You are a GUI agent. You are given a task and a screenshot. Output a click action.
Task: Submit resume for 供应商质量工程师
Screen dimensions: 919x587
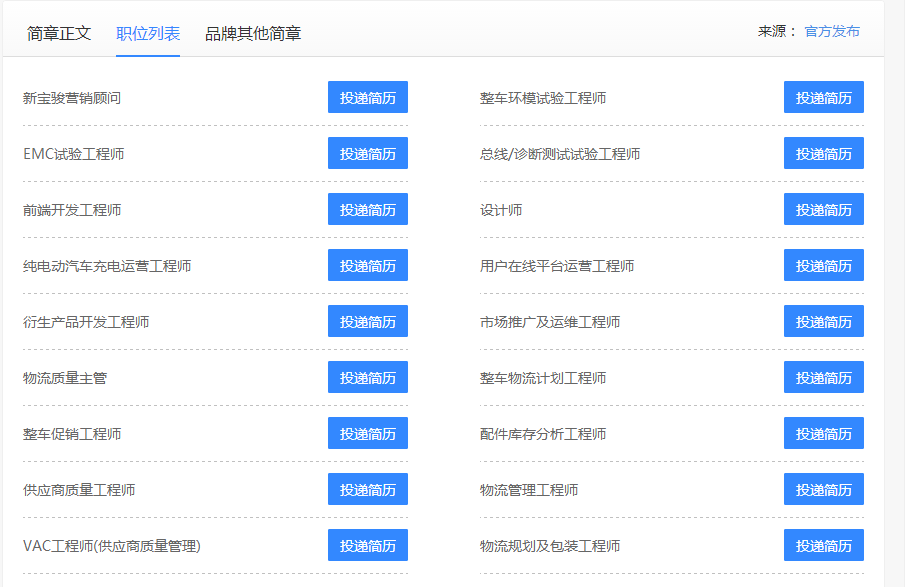pyautogui.click(x=367, y=490)
